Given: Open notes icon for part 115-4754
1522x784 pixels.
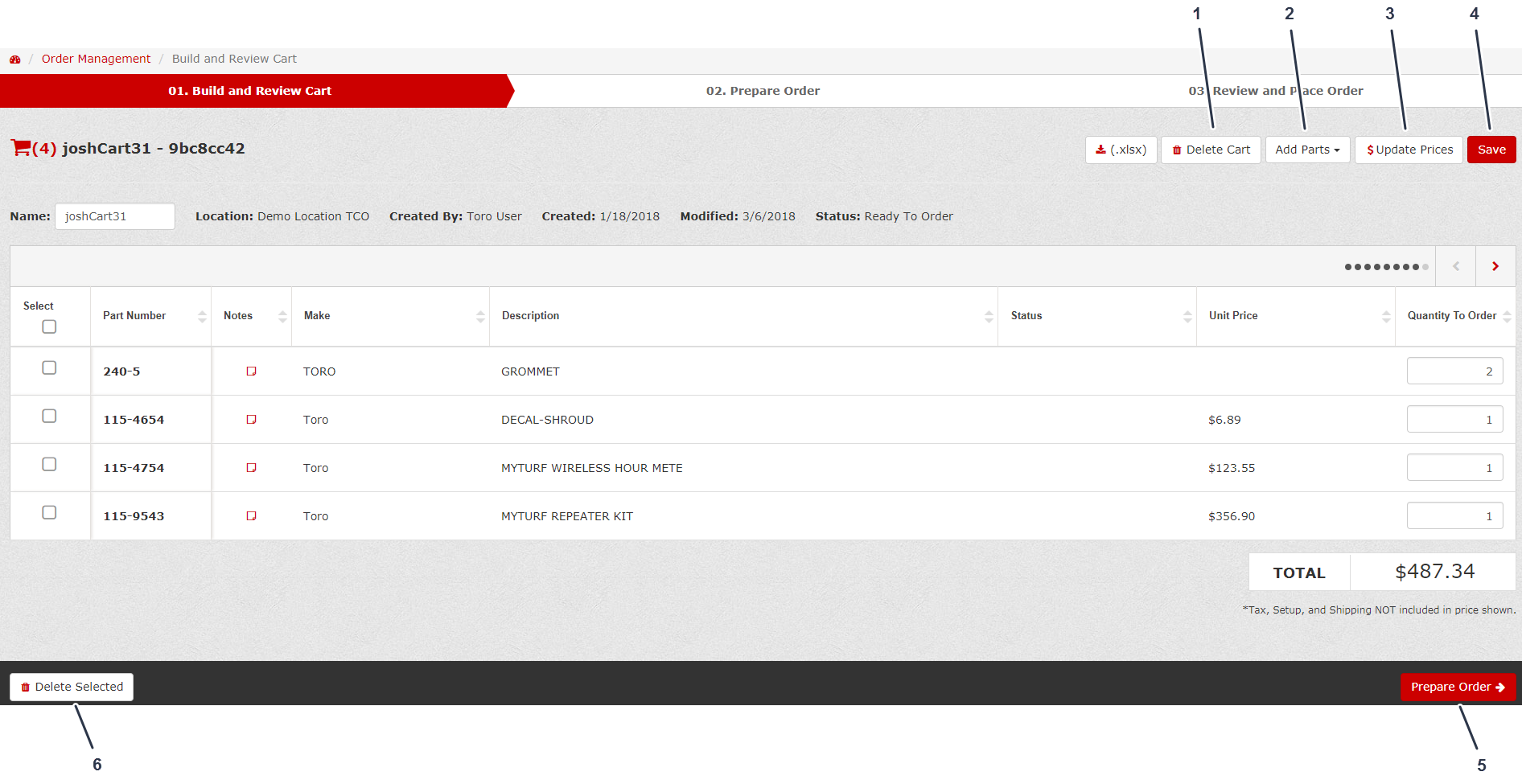Looking at the screenshot, I should 251,468.
